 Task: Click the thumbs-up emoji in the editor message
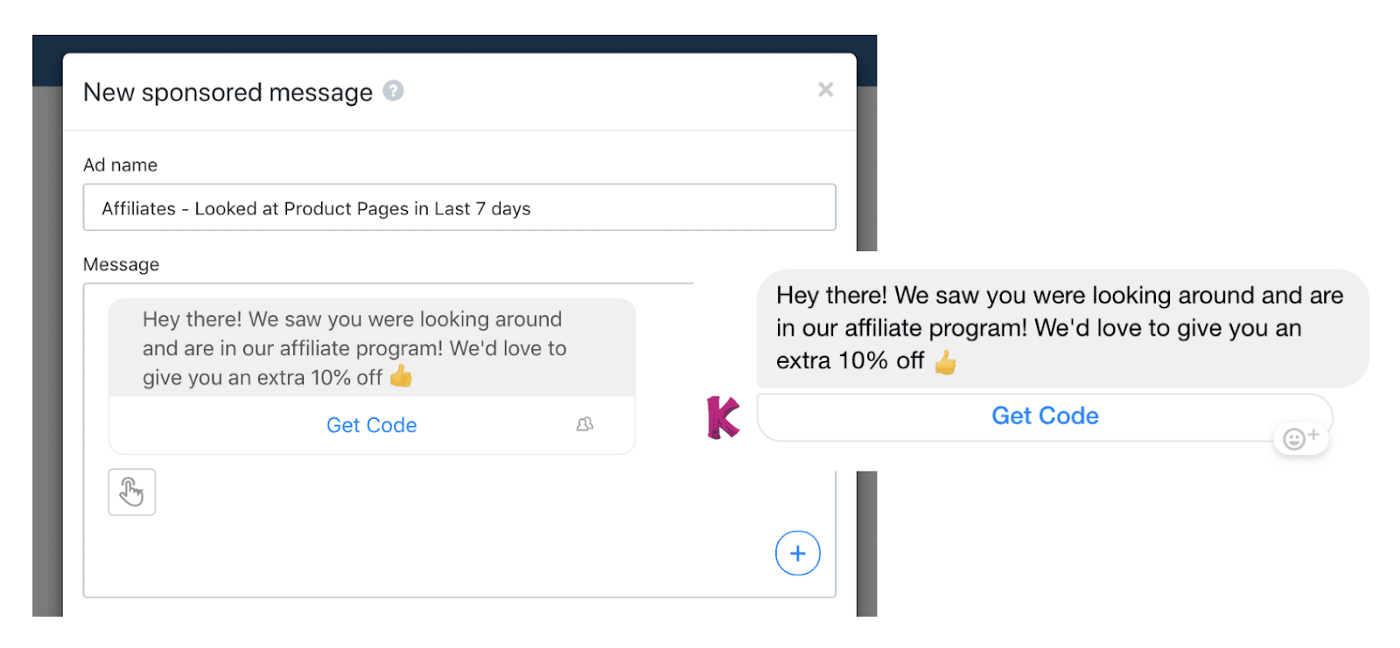(401, 377)
